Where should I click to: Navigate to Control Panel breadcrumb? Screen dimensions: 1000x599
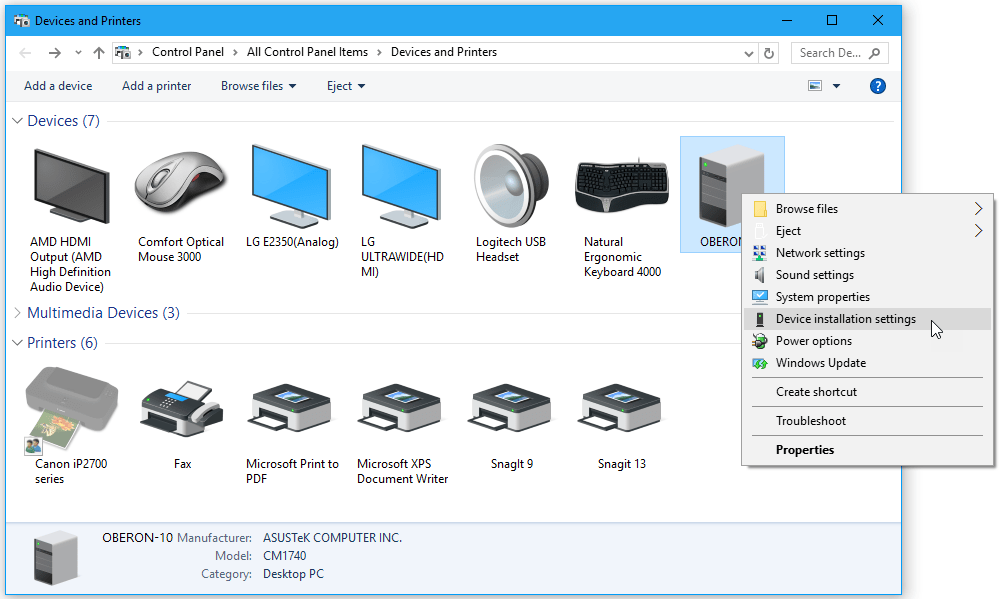pyautogui.click(x=188, y=52)
